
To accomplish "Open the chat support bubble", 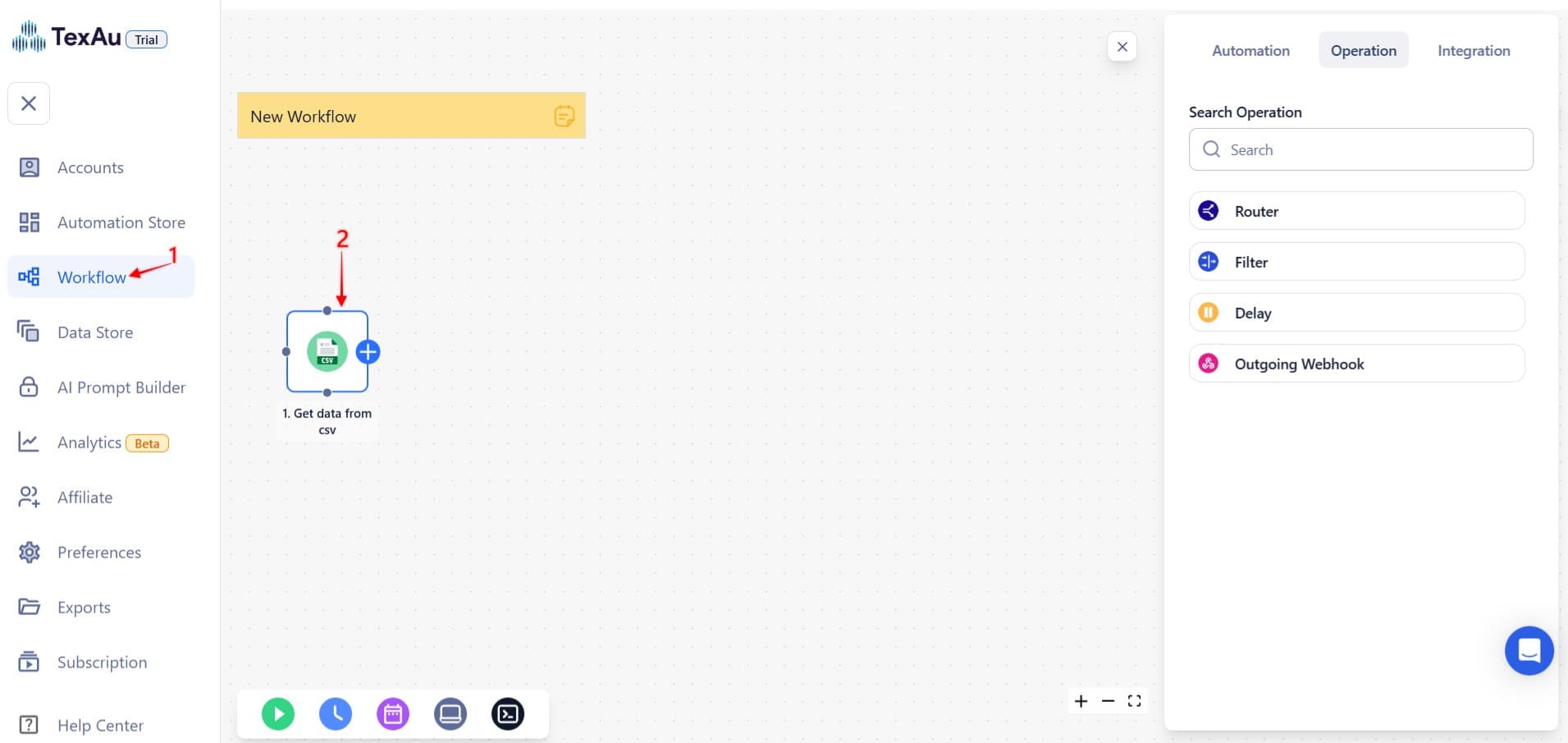I will [x=1529, y=650].
